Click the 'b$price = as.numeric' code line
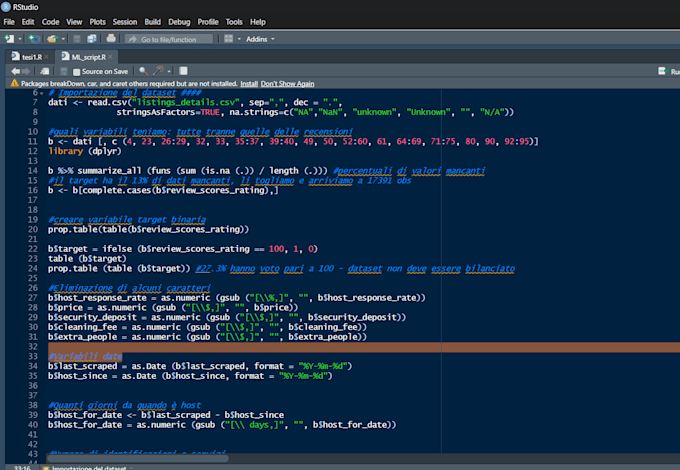This screenshot has width=680, height=470. pos(173,308)
